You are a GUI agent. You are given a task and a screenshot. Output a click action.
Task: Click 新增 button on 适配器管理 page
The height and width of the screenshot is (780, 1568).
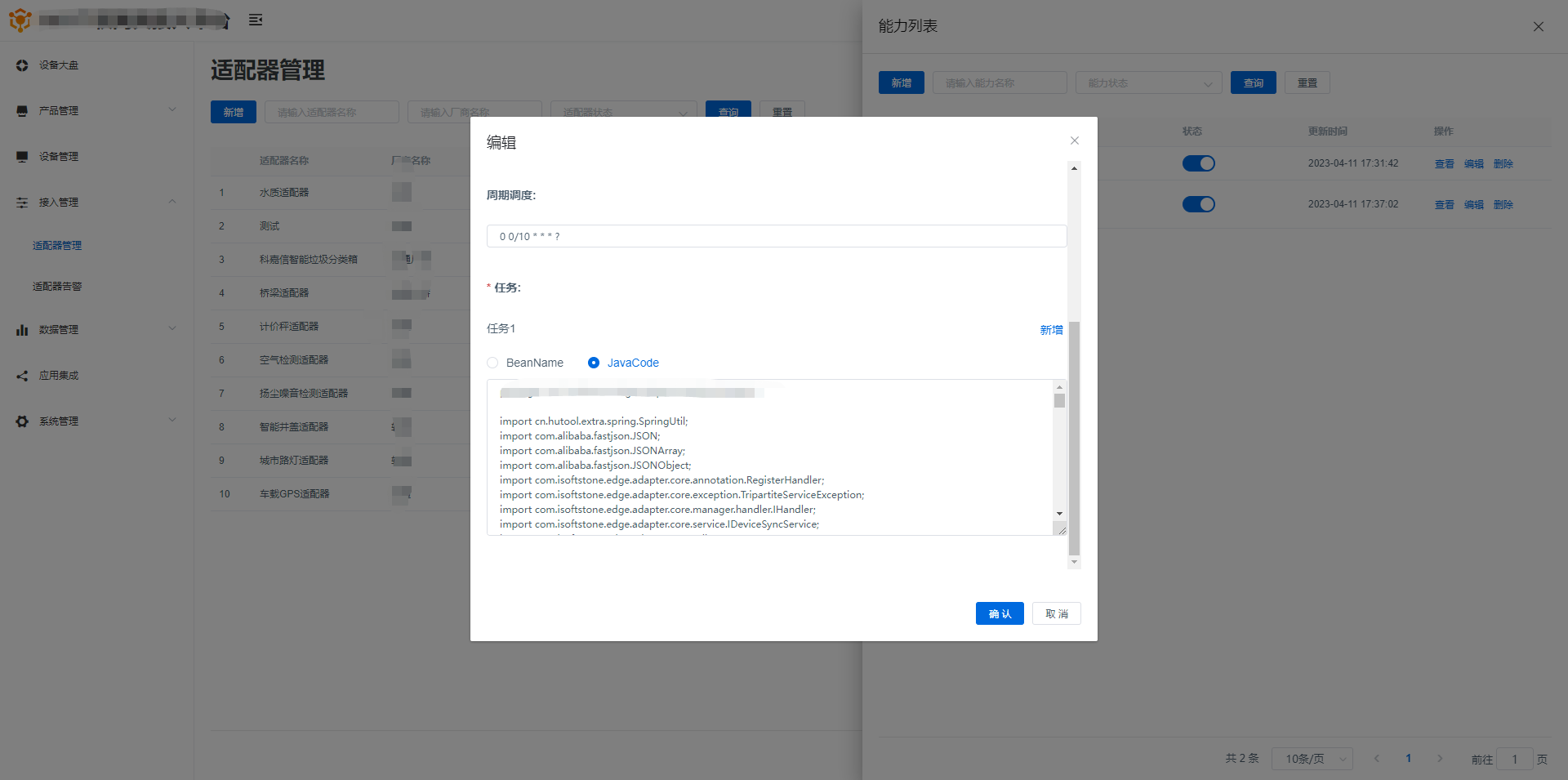234,112
